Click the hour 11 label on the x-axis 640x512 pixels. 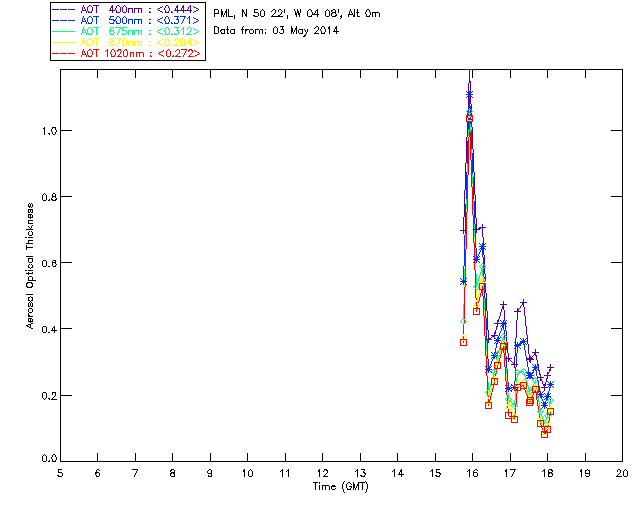point(284,473)
